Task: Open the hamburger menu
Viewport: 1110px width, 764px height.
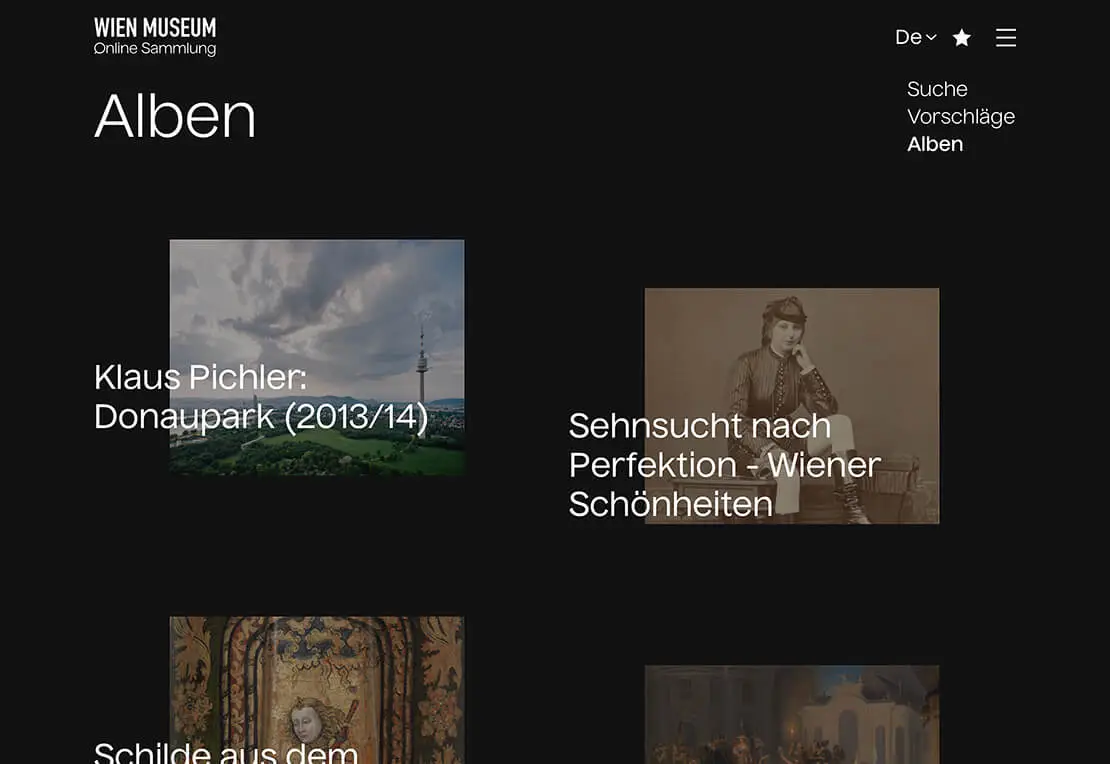Action: (1005, 38)
